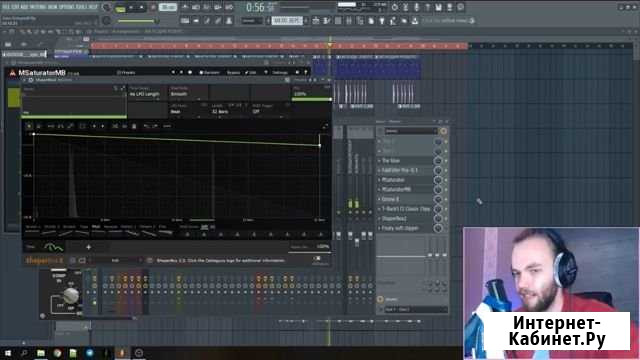This screenshot has height=360, width=640.
Task: Open Windows Start menu
Action: click(8, 353)
